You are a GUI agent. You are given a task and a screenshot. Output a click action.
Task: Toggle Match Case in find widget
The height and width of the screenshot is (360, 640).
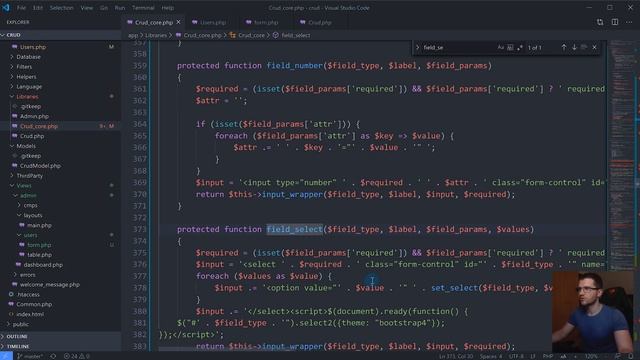(500, 47)
